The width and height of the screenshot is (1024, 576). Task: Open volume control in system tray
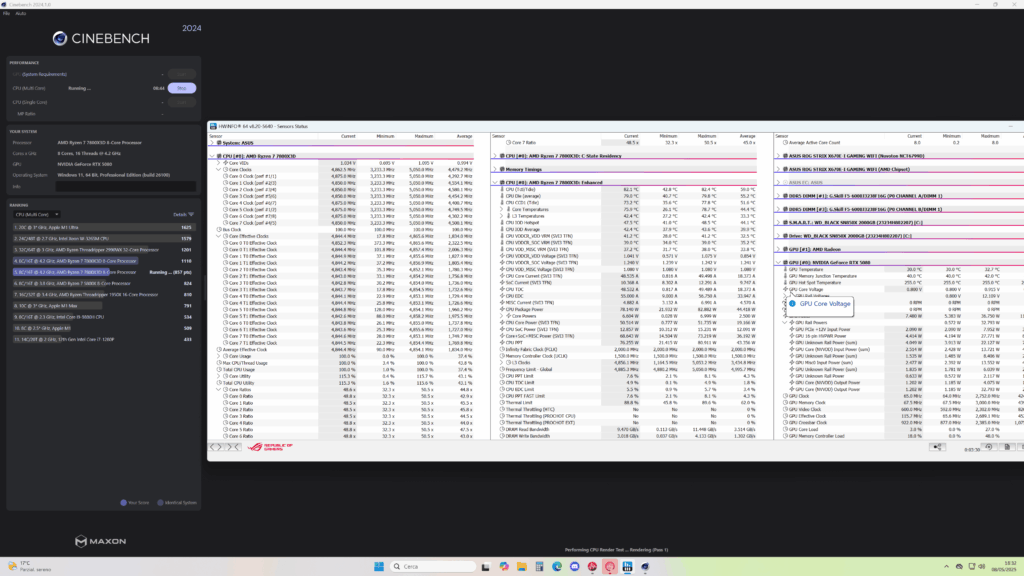point(982,566)
